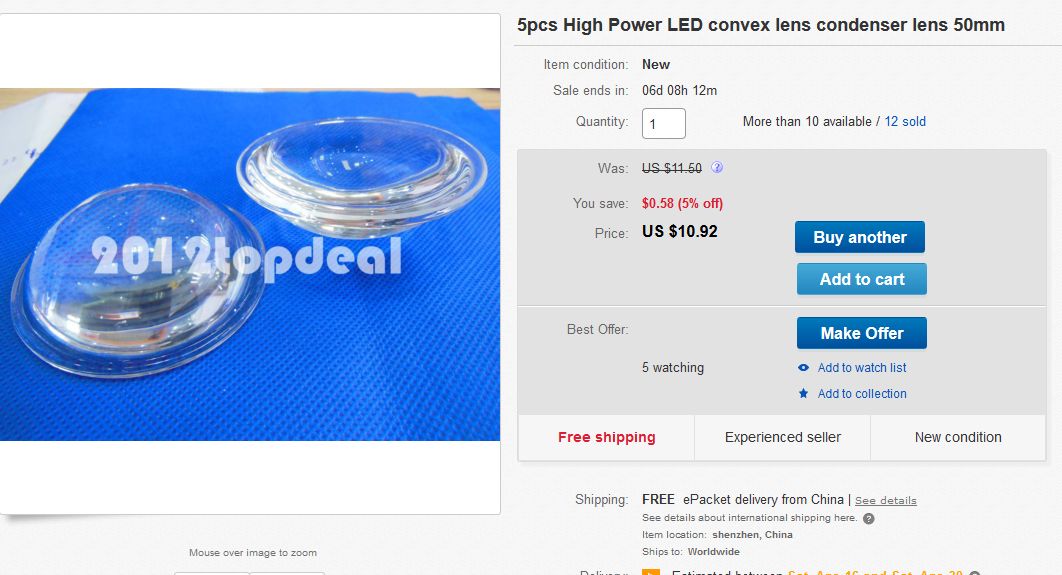Click the Make Offer button
The height and width of the screenshot is (575, 1062).
click(861, 333)
